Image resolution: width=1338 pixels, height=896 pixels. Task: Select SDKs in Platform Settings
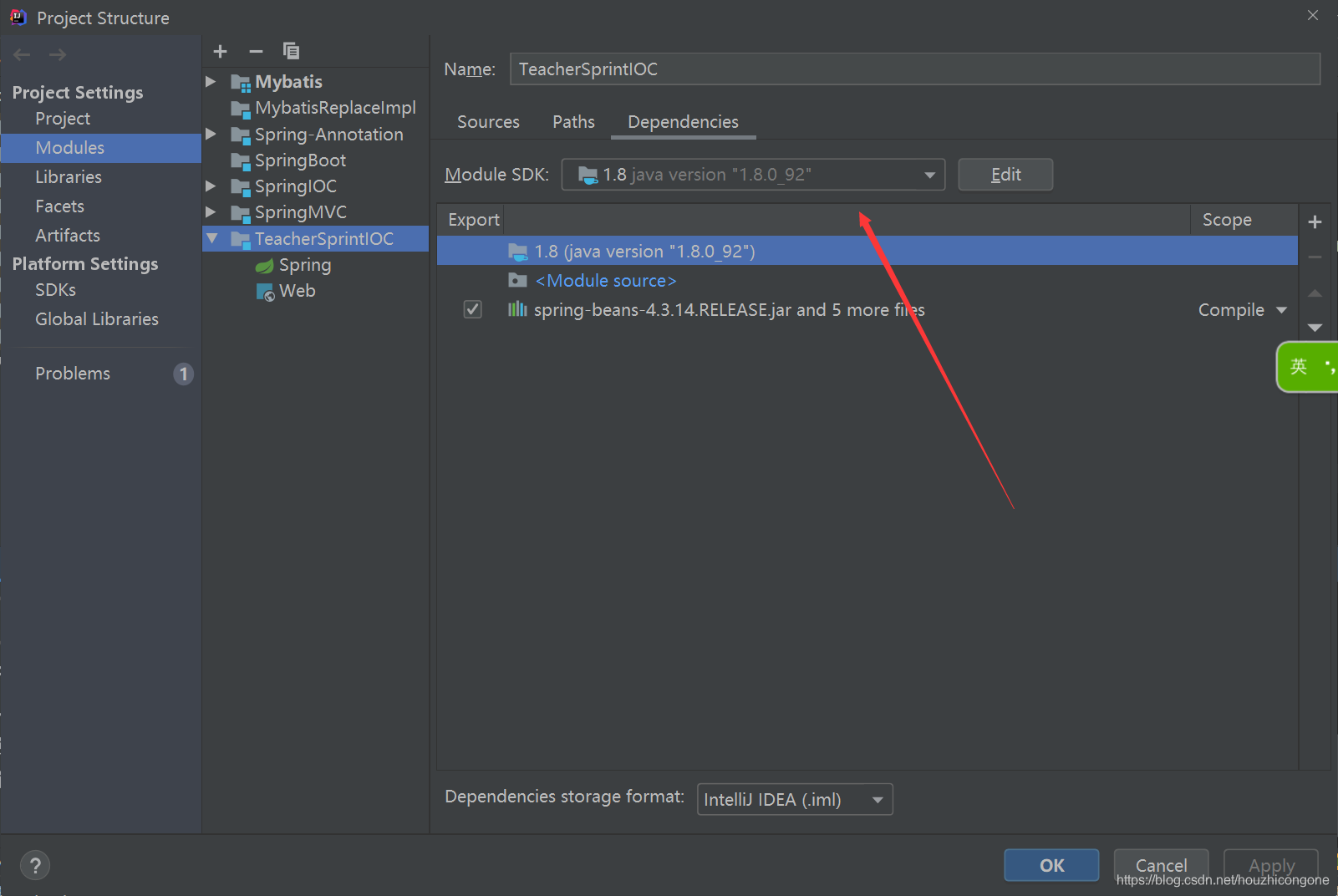point(55,290)
